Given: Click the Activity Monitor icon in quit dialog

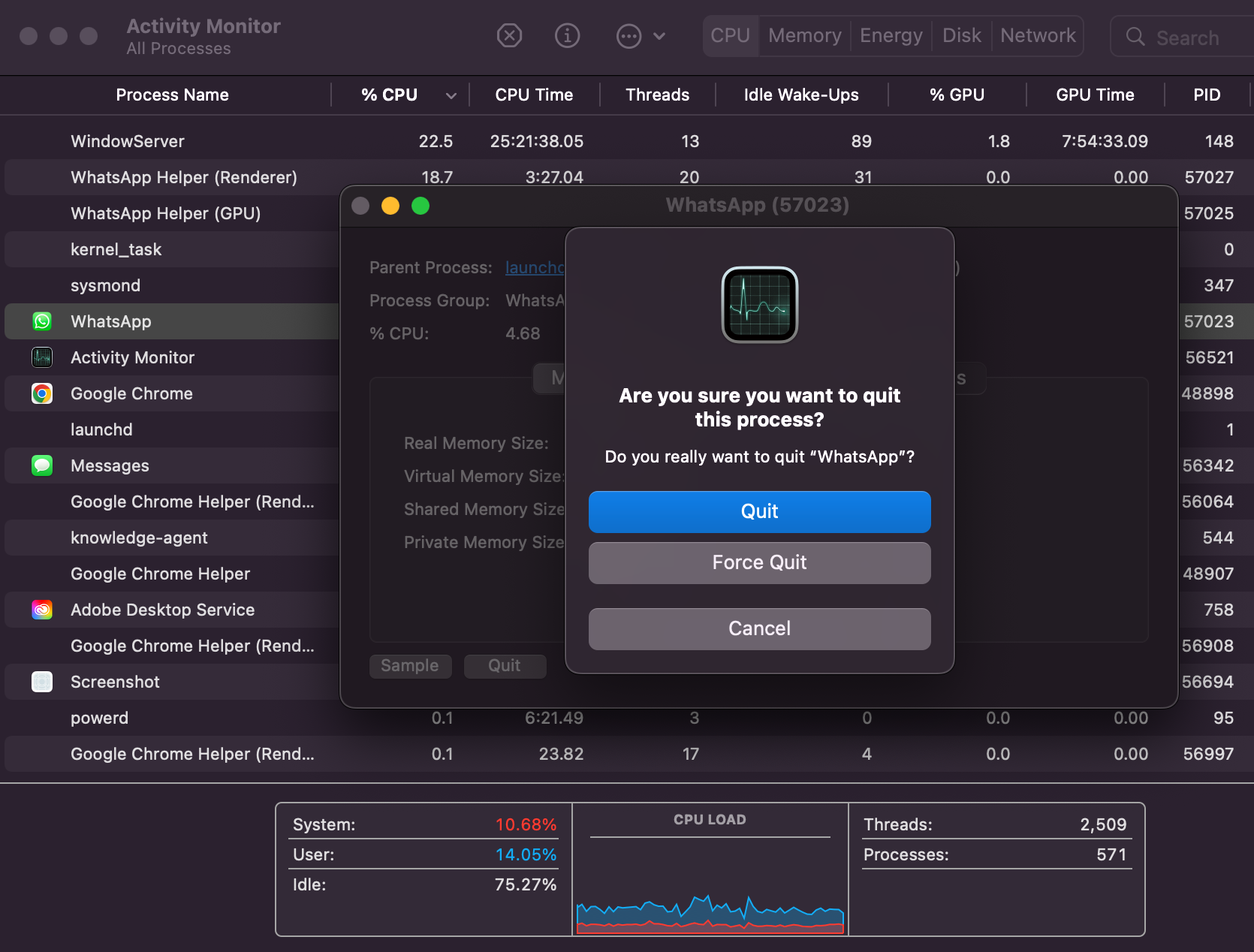Looking at the screenshot, I should click(760, 305).
